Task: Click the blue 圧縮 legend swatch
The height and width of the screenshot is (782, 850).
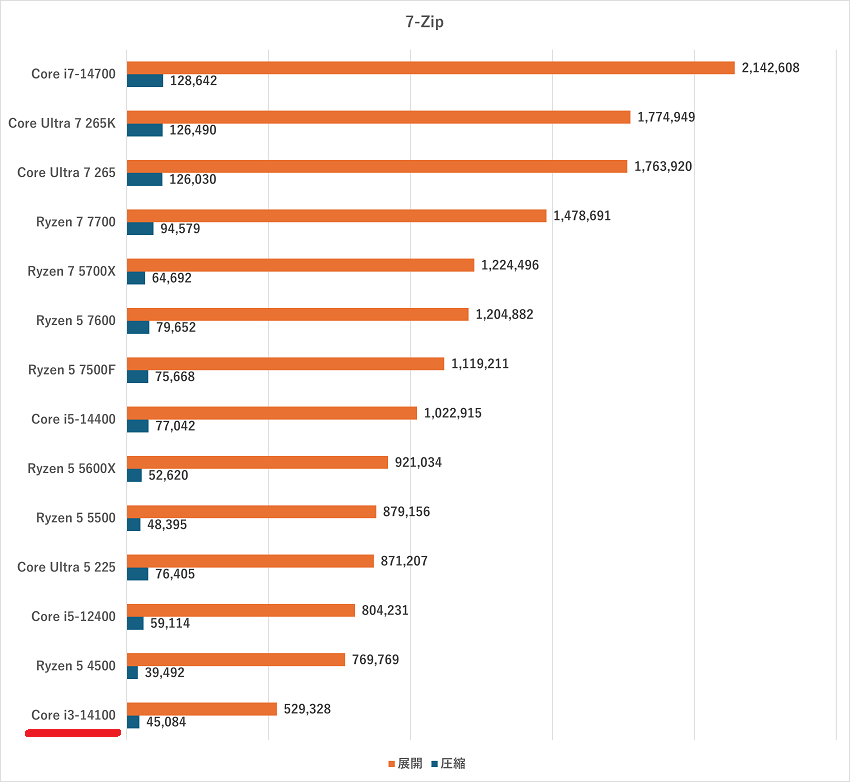Action: (x=434, y=765)
